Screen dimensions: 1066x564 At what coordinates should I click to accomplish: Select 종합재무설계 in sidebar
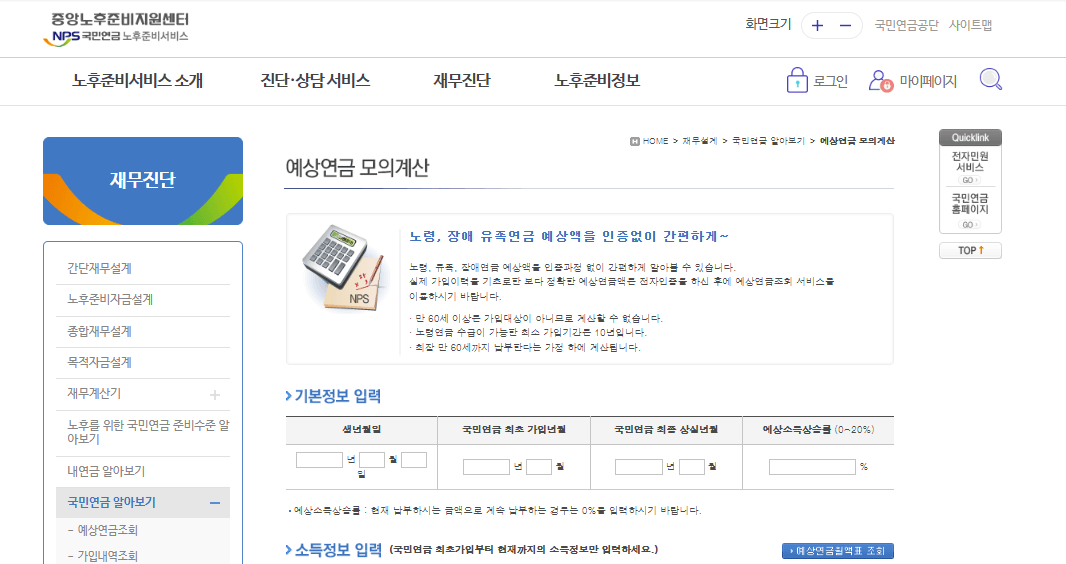(x=99, y=332)
